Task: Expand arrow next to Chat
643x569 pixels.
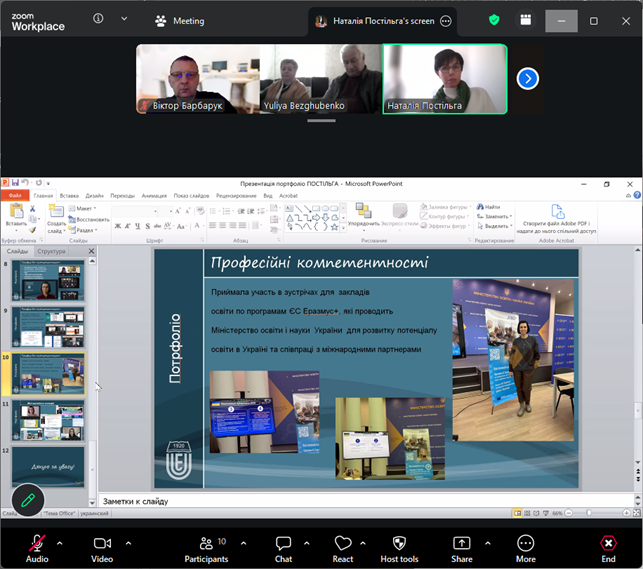Action: pyautogui.click(x=307, y=544)
